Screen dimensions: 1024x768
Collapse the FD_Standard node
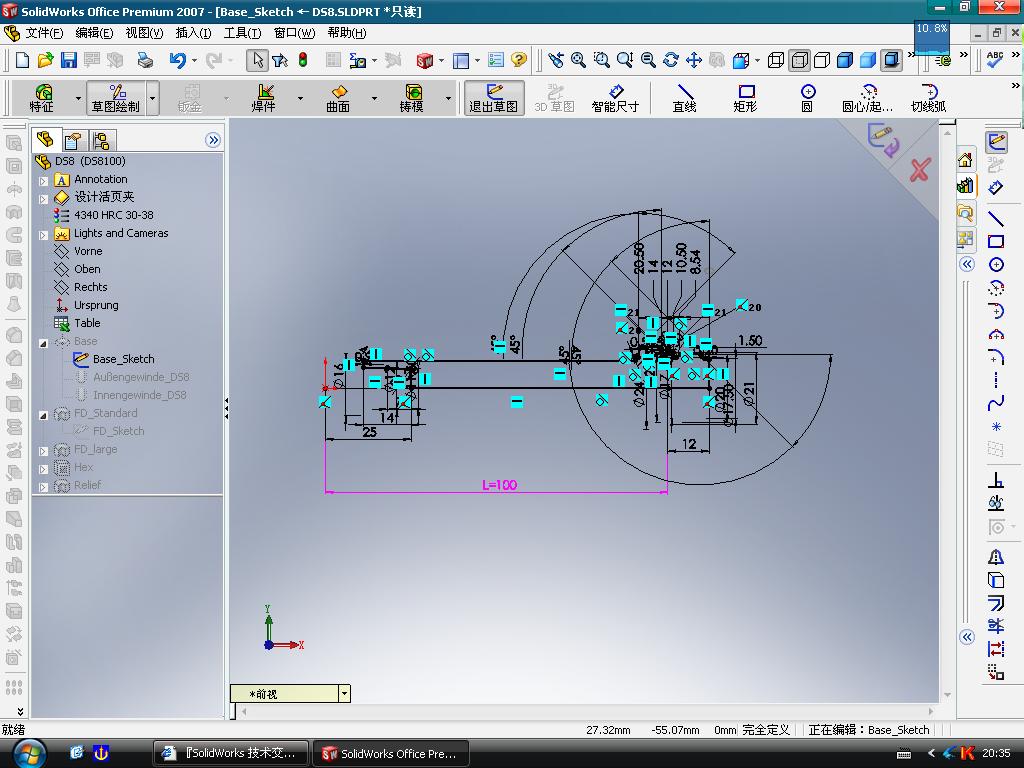point(43,415)
